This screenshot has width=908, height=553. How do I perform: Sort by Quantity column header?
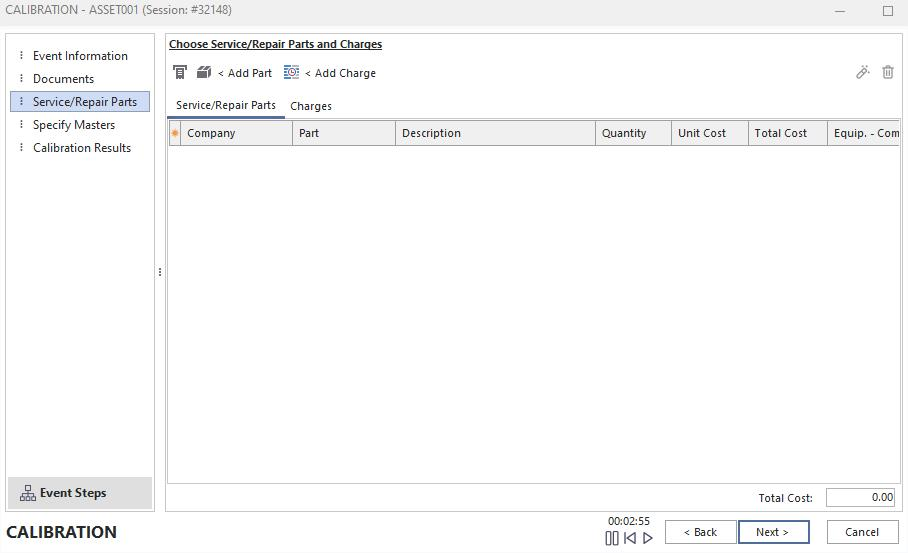[633, 133]
